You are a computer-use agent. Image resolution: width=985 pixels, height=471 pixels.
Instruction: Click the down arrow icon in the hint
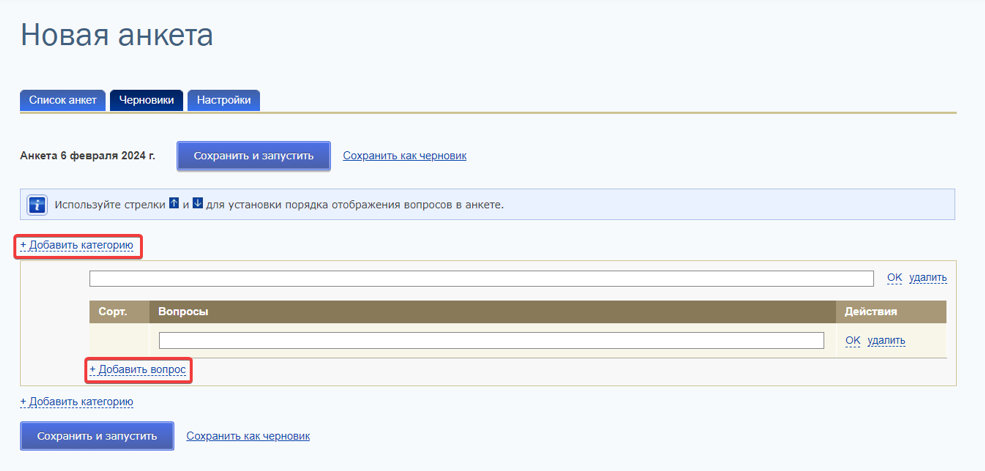(197, 203)
